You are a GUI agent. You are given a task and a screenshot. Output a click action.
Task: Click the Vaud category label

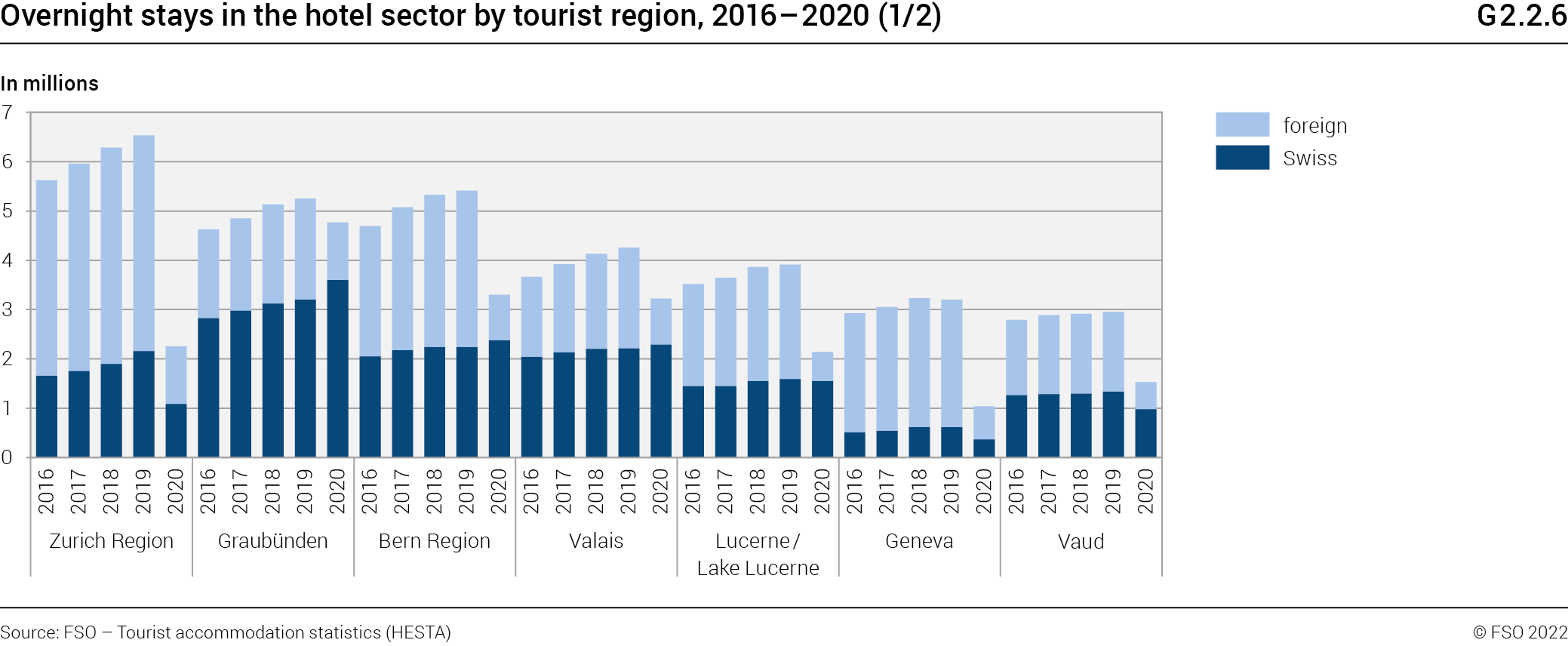pos(1081,542)
